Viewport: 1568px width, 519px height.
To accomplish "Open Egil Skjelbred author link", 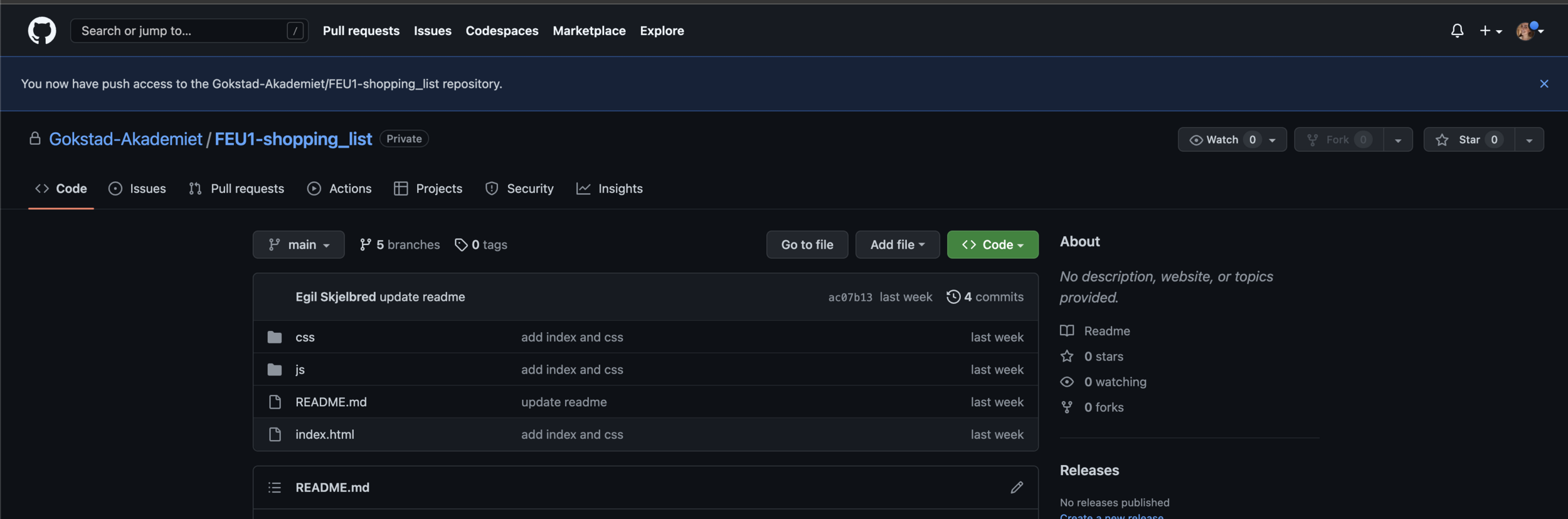I will coord(336,296).
